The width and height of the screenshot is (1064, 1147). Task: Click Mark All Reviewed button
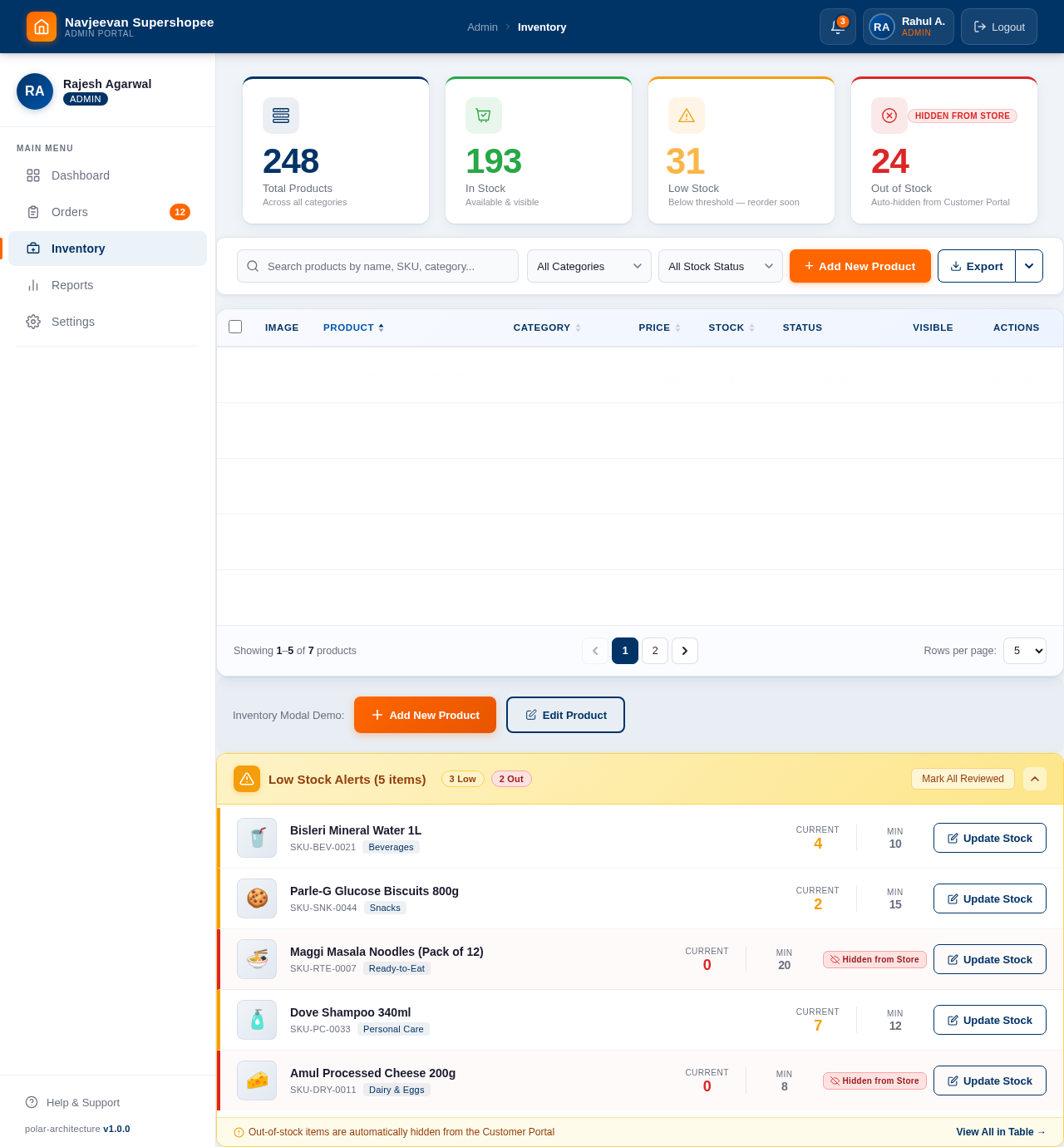(963, 779)
